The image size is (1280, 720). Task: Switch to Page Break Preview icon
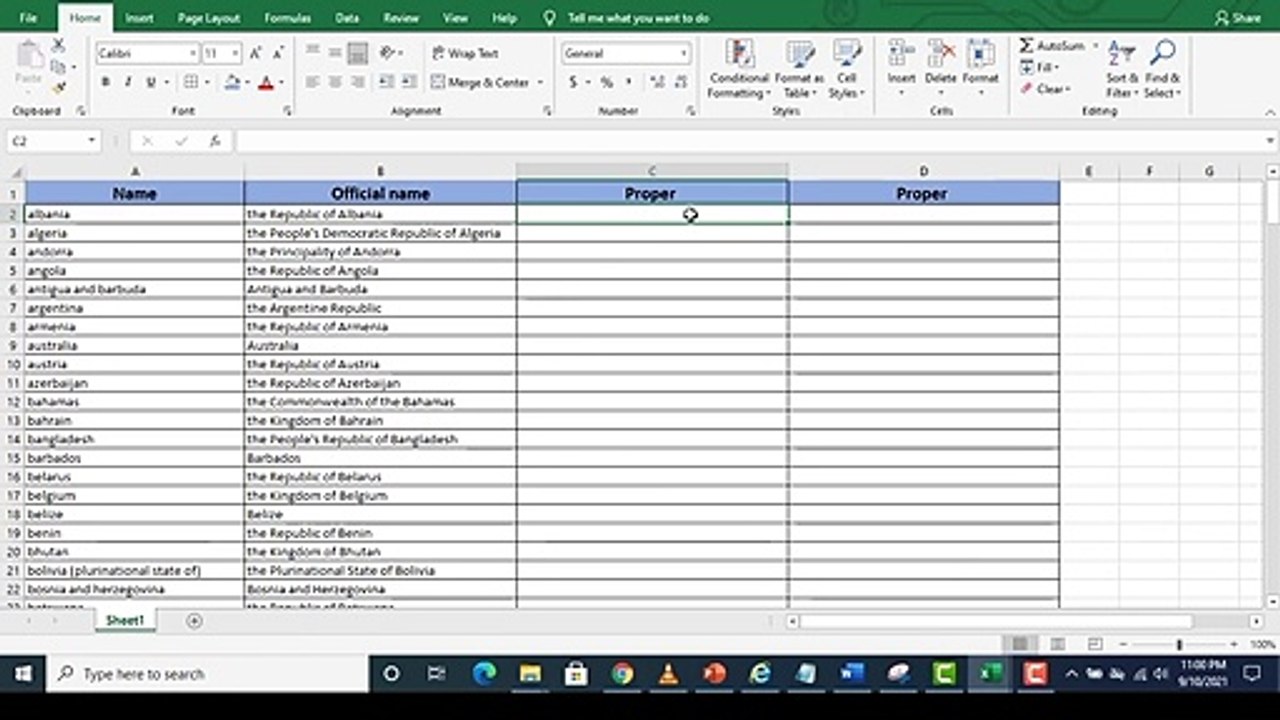coord(1095,645)
